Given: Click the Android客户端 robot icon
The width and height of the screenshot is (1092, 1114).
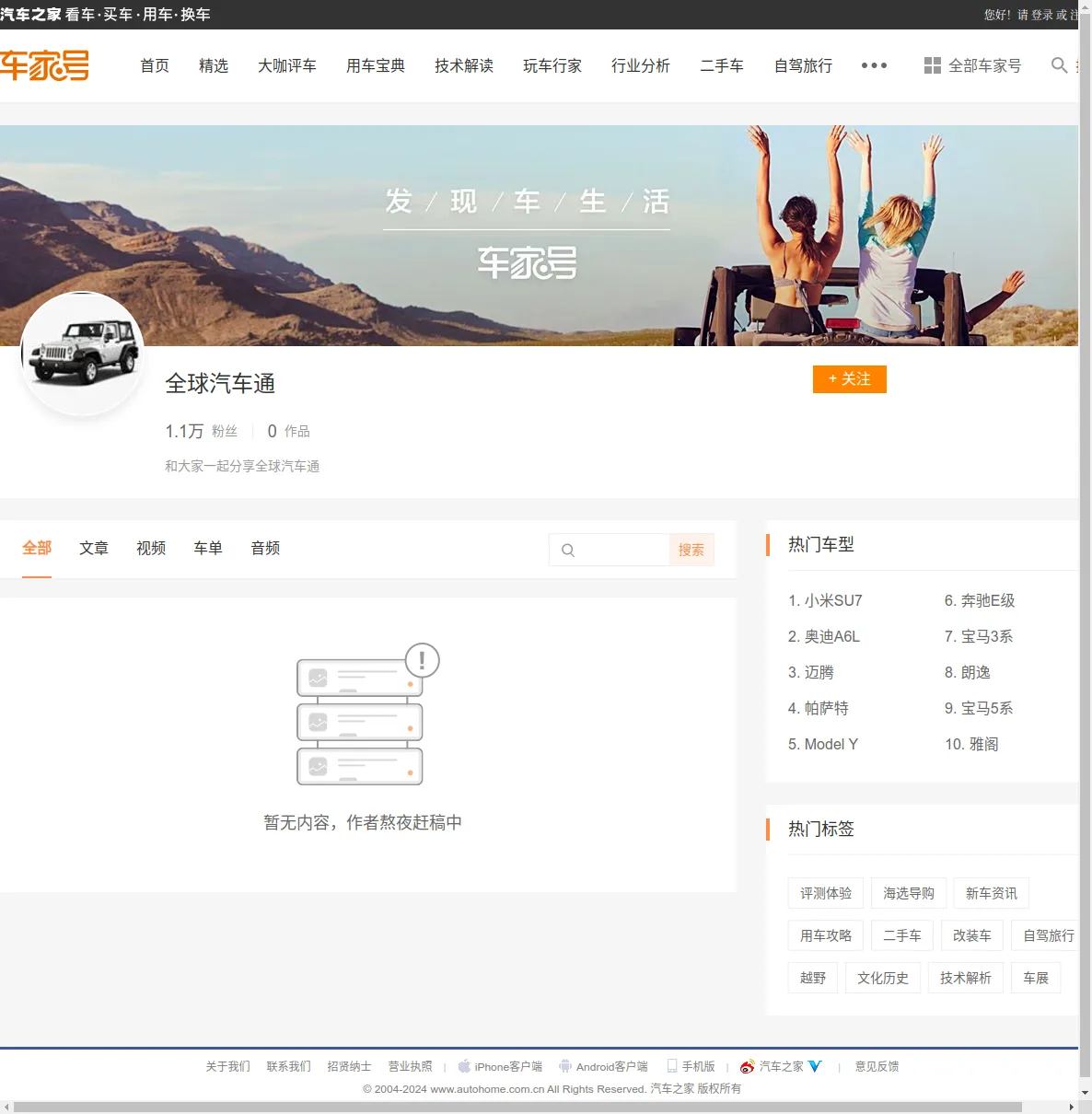Looking at the screenshot, I should [565, 1066].
